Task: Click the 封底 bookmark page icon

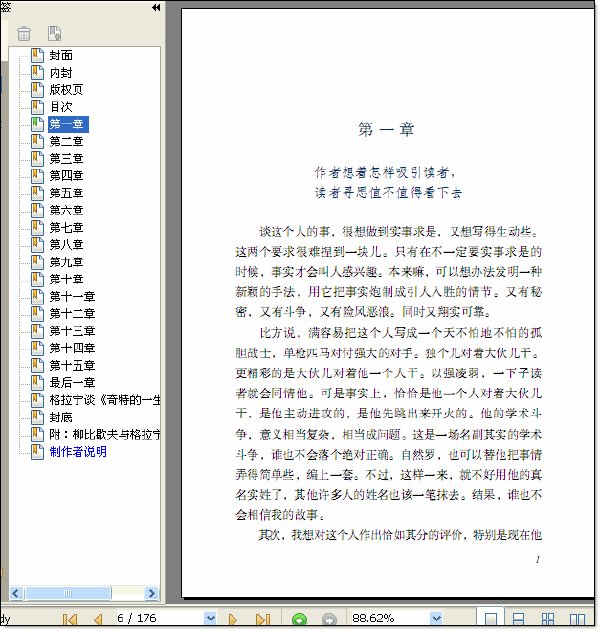Action: 37,417
